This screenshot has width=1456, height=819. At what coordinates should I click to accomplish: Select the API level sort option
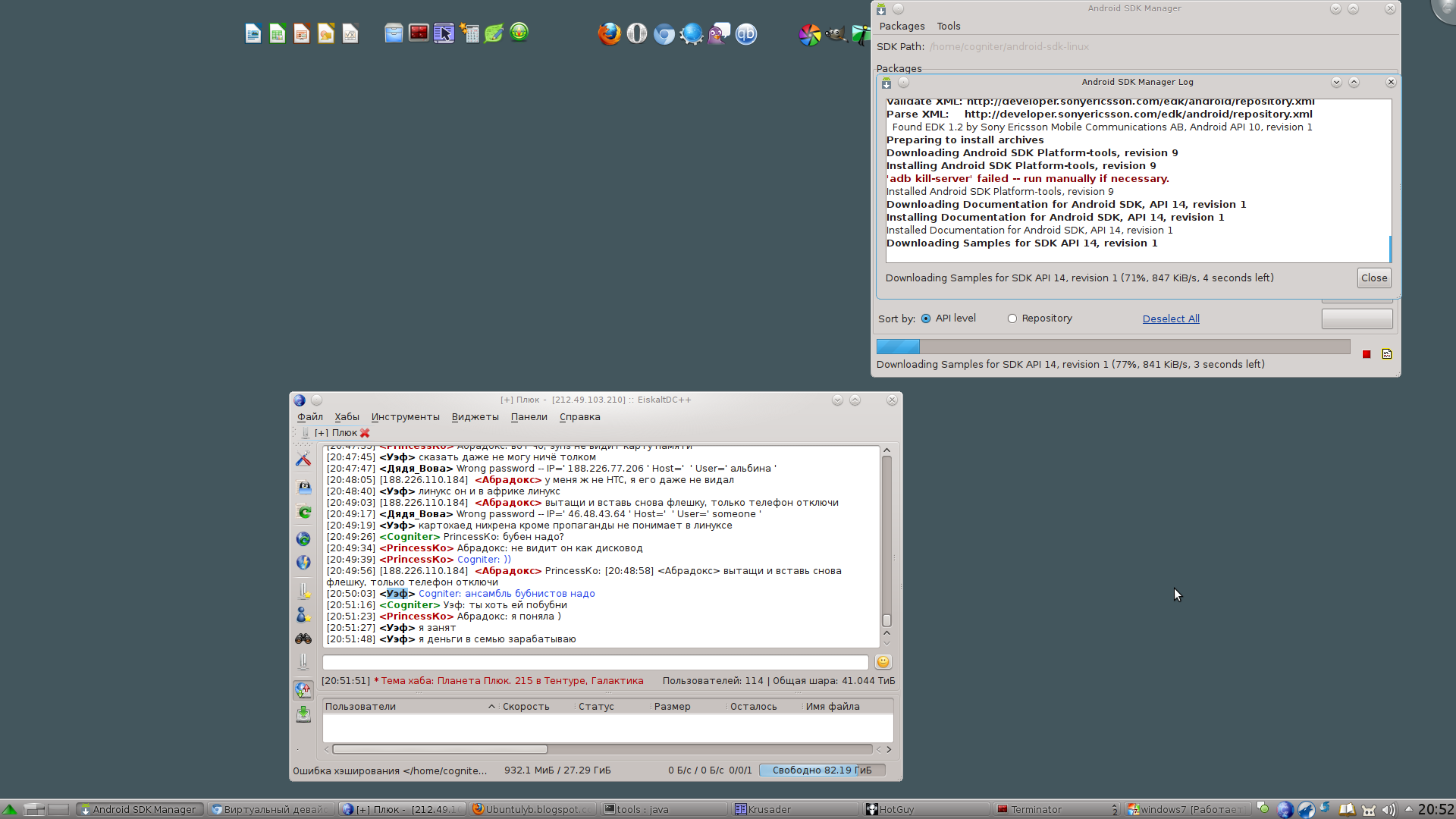click(x=926, y=318)
